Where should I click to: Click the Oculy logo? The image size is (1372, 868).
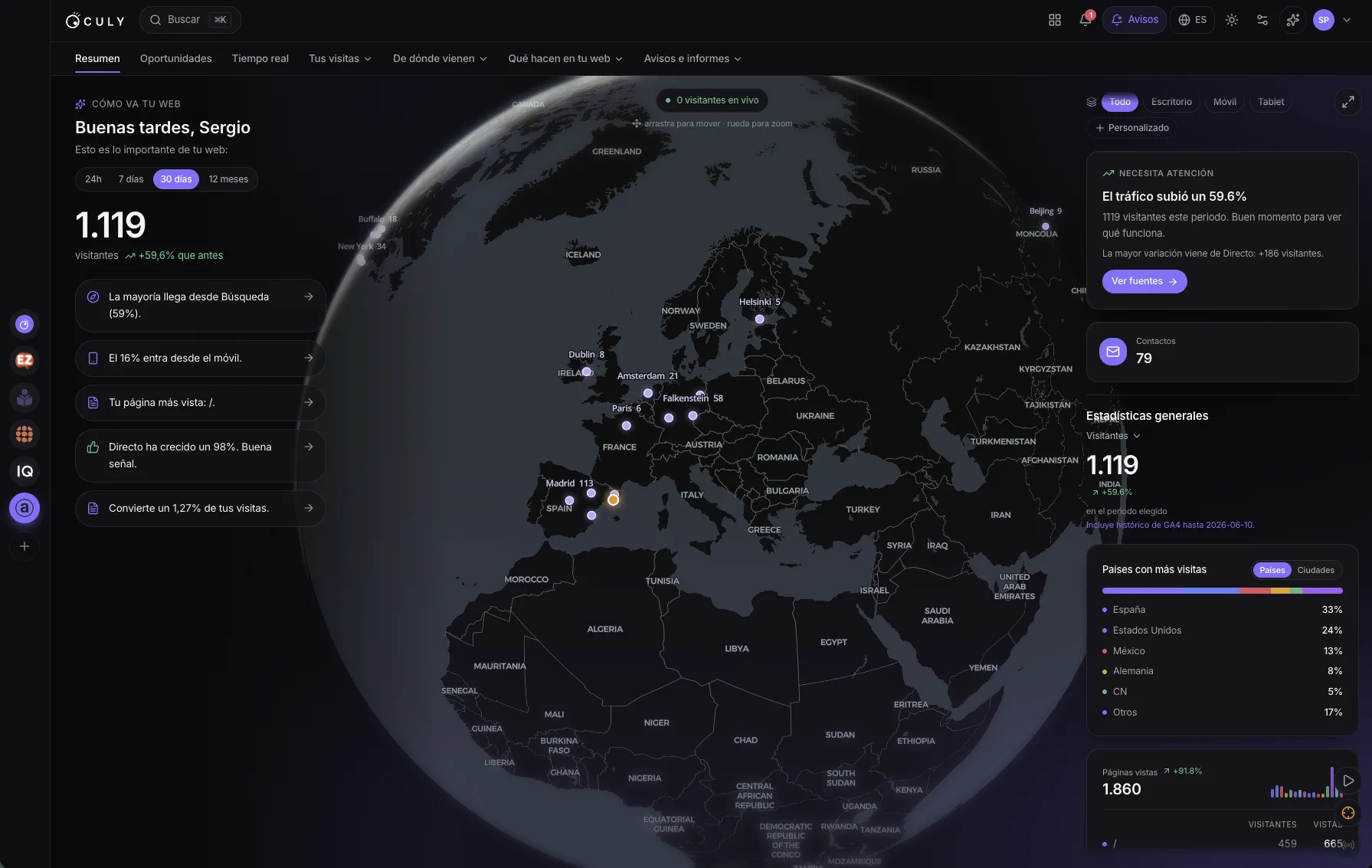95,21
